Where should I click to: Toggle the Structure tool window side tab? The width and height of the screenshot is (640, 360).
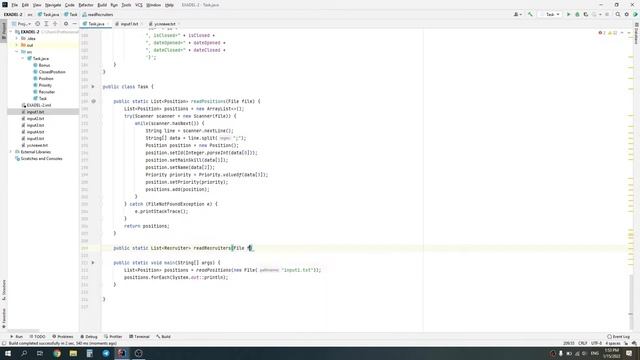tap(4, 290)
